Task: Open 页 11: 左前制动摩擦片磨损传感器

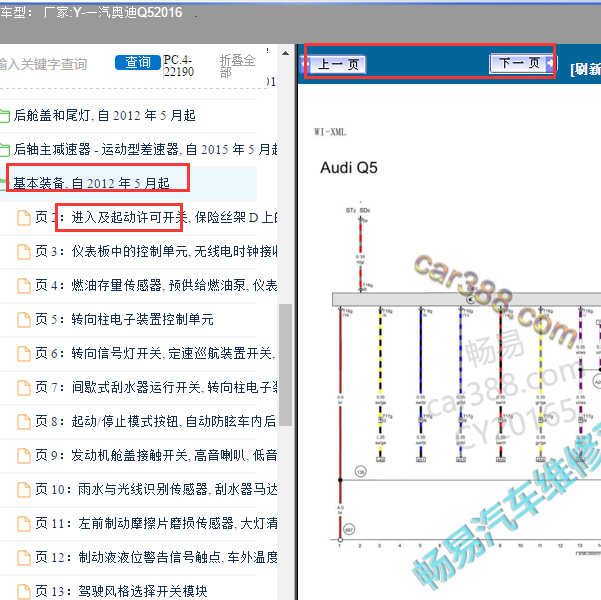Action: (x=156, y=523)
